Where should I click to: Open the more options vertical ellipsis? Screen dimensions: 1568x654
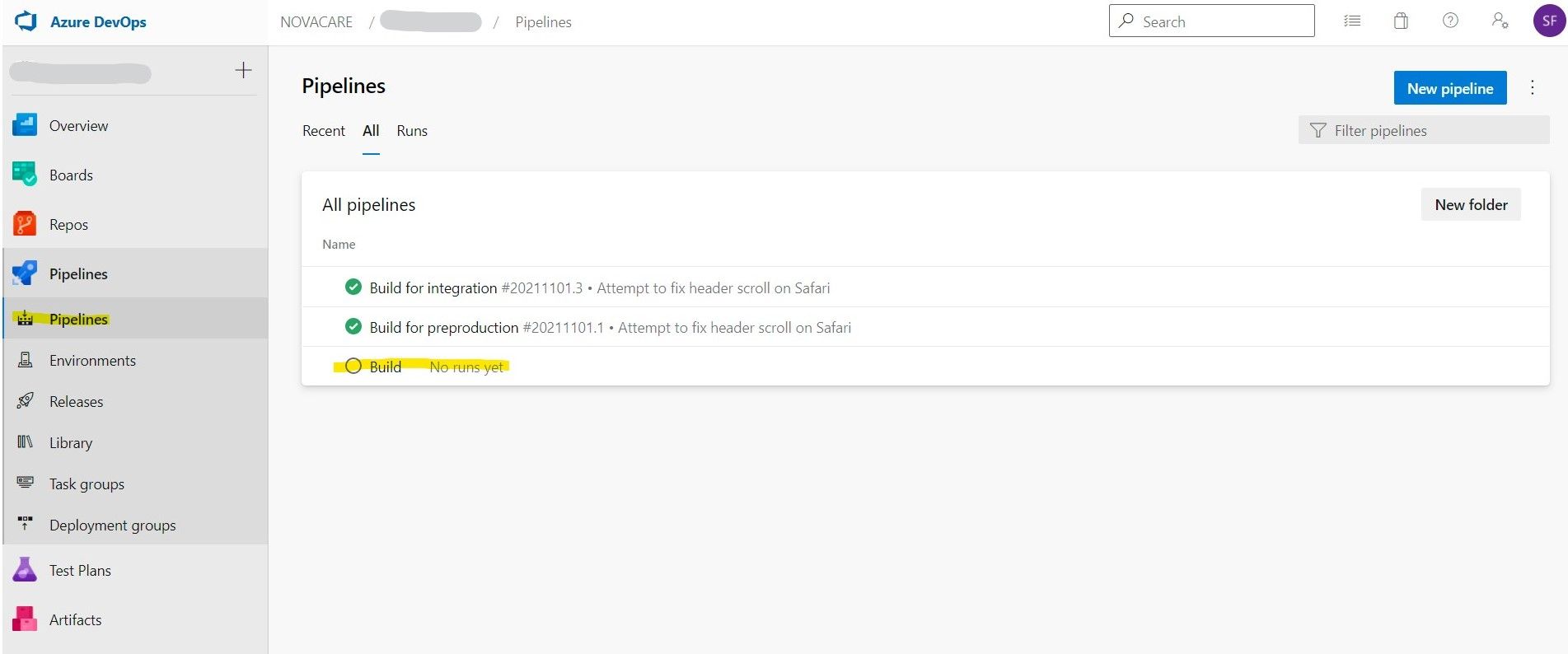click(1533, 87)
